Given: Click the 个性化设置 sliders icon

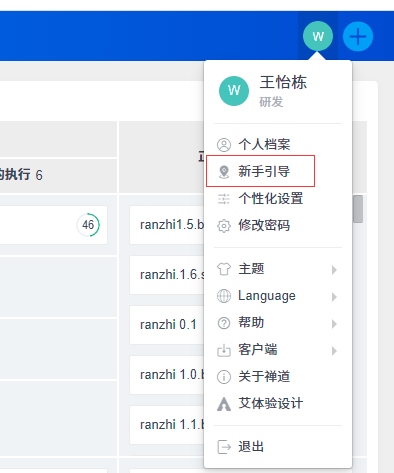Looking at the screenshot, I should [224, 199].
